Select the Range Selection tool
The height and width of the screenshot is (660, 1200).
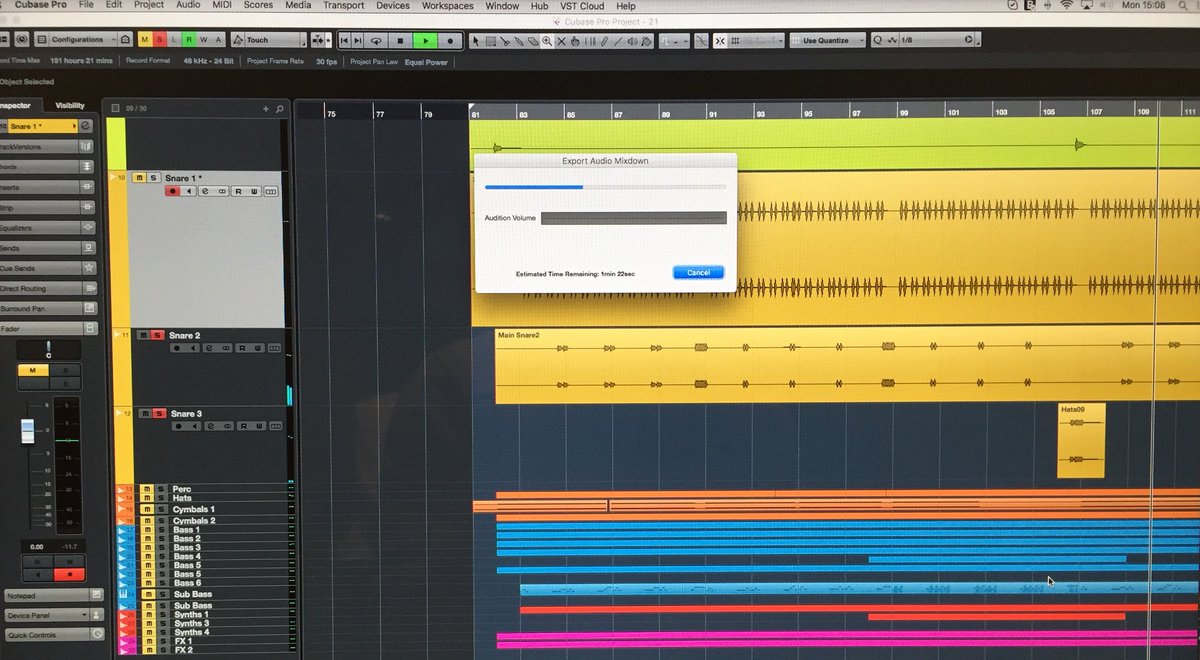pos(491,41)
